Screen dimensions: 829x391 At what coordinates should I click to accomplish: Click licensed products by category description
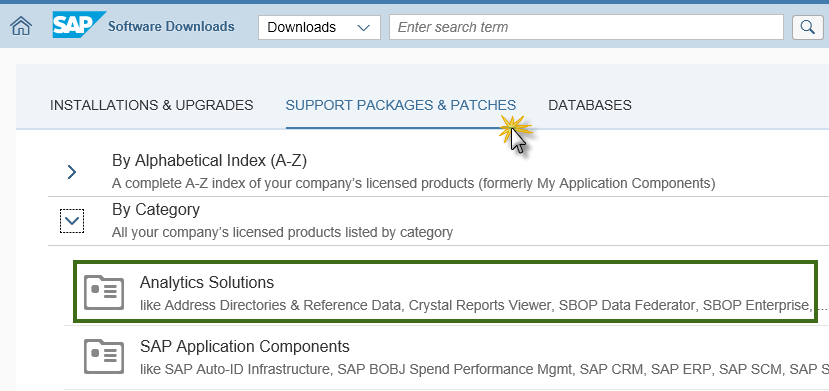282,232
